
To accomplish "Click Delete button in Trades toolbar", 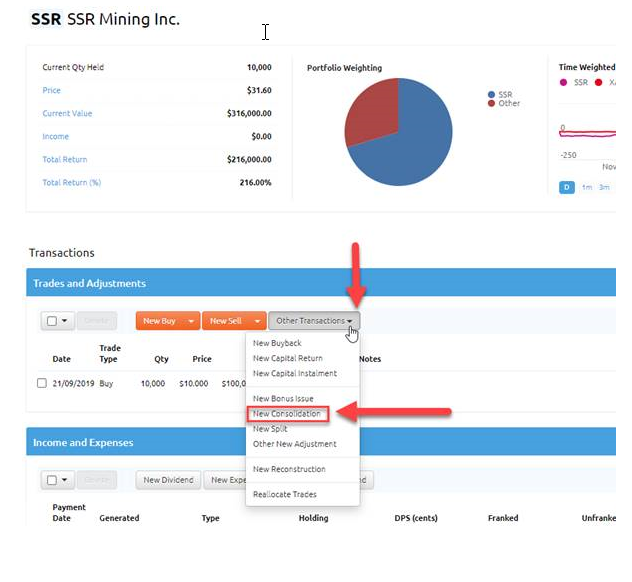I will coord(97,321).
